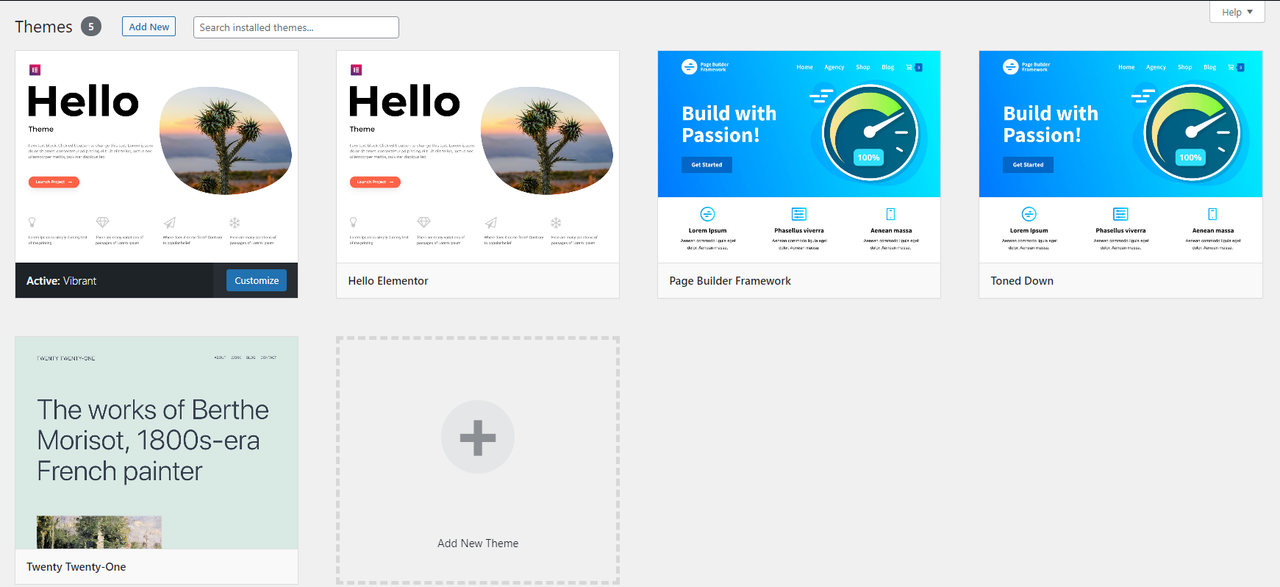Screen dimensions: 1280x587
Task: Select the Hello Elementor theme name
Action: (388, 281)
